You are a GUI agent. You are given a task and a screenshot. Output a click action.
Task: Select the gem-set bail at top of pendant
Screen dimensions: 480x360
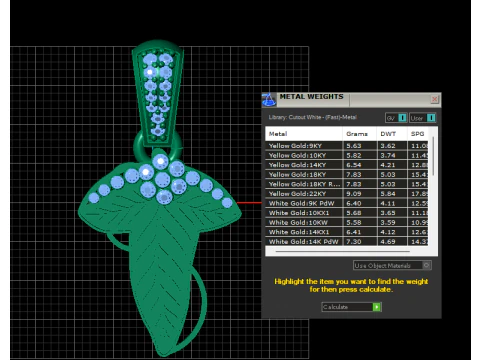(x=158, y=93)
